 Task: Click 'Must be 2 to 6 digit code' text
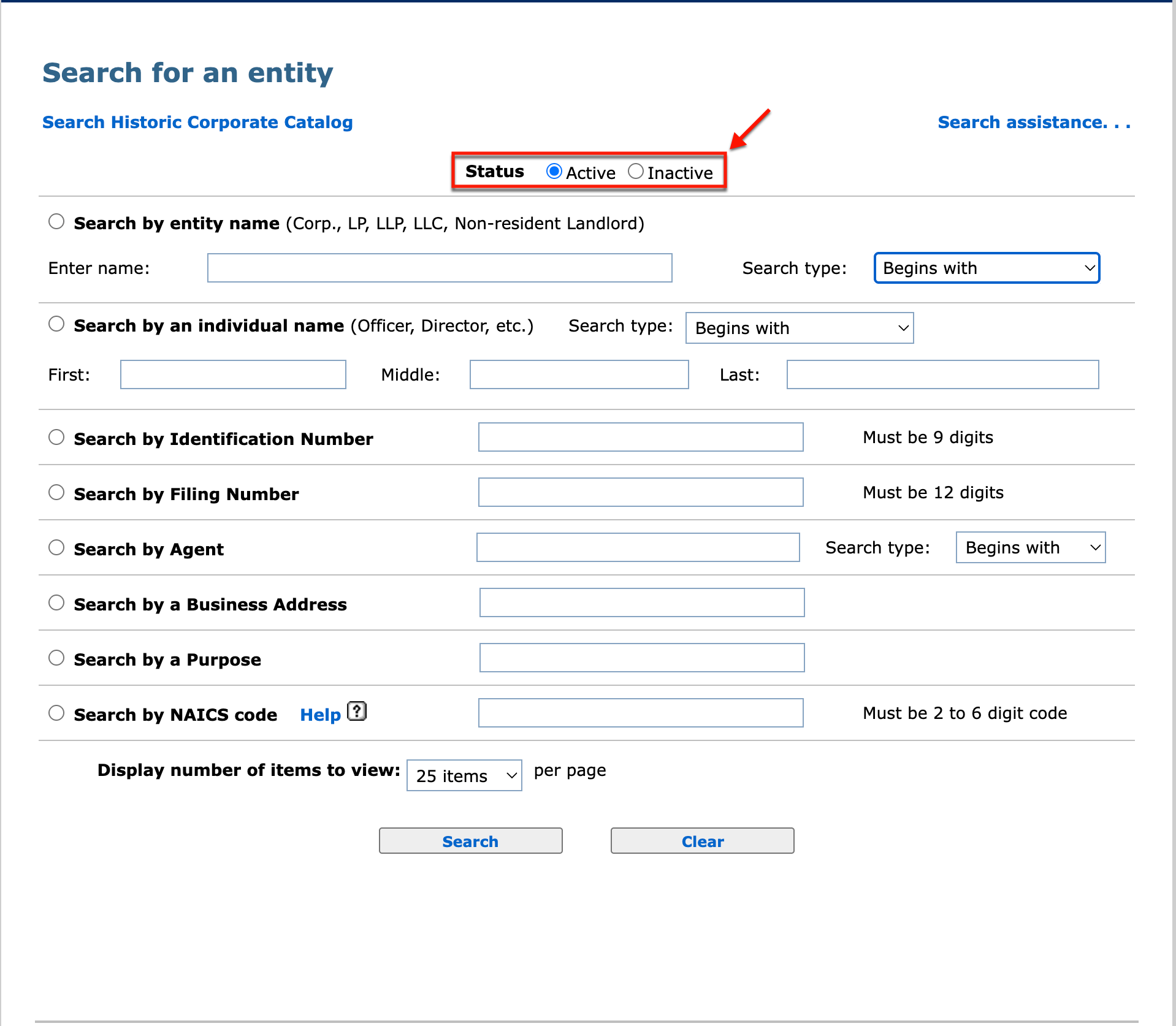coord(965,713)
